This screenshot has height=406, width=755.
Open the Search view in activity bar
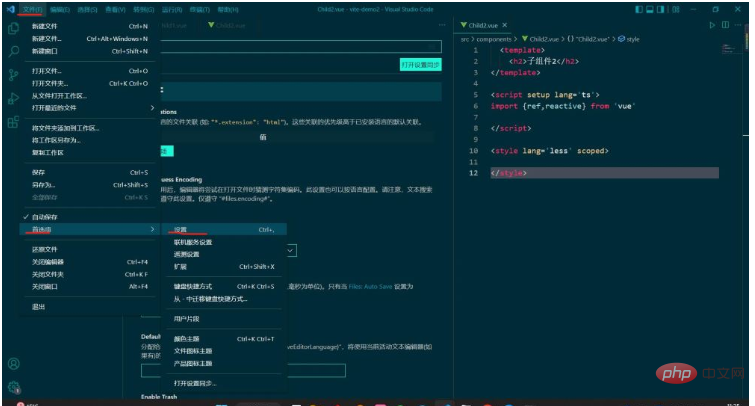[x=13, y=51]
